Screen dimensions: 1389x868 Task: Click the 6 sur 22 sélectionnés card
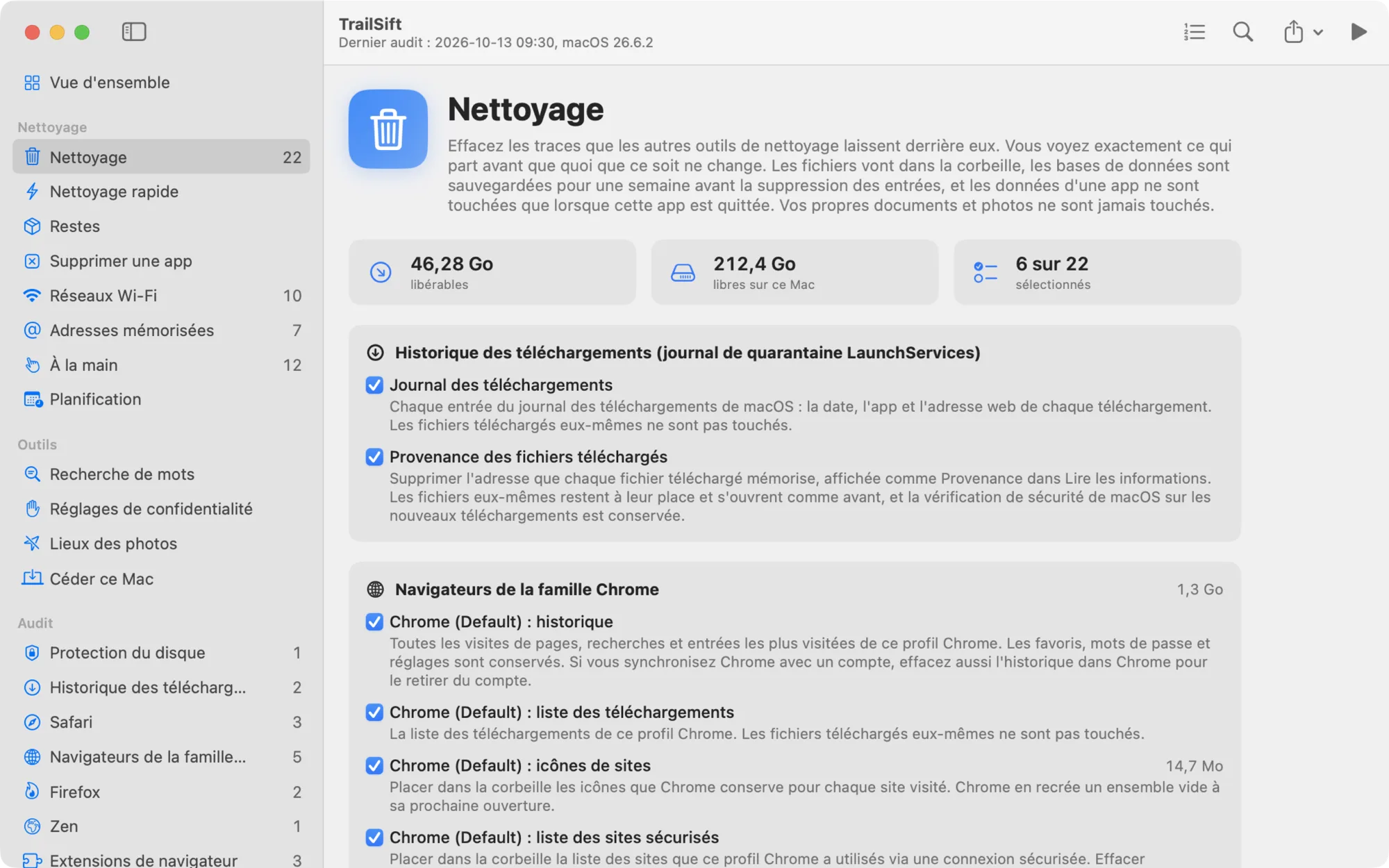pyautogui.click(x=1097, y=272)
